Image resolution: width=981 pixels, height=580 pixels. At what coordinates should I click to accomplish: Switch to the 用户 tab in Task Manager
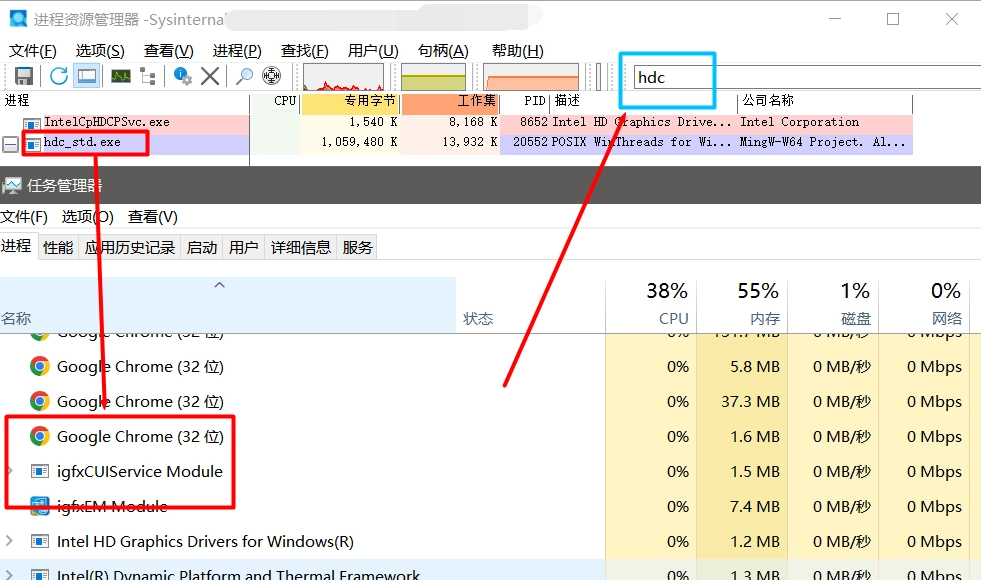pyautogui.click(x=243, y=248)
